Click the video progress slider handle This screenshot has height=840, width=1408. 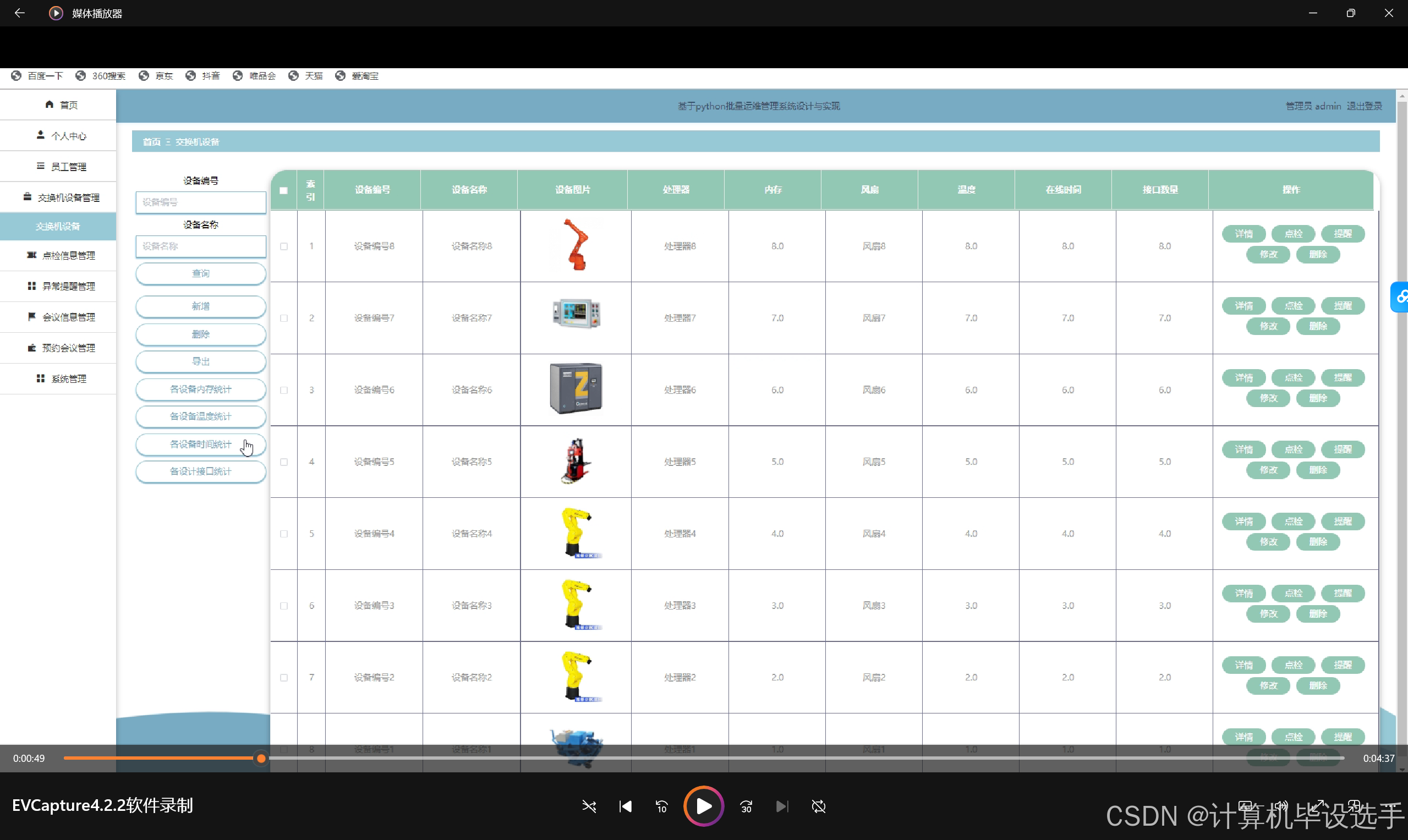click(261, 758)
